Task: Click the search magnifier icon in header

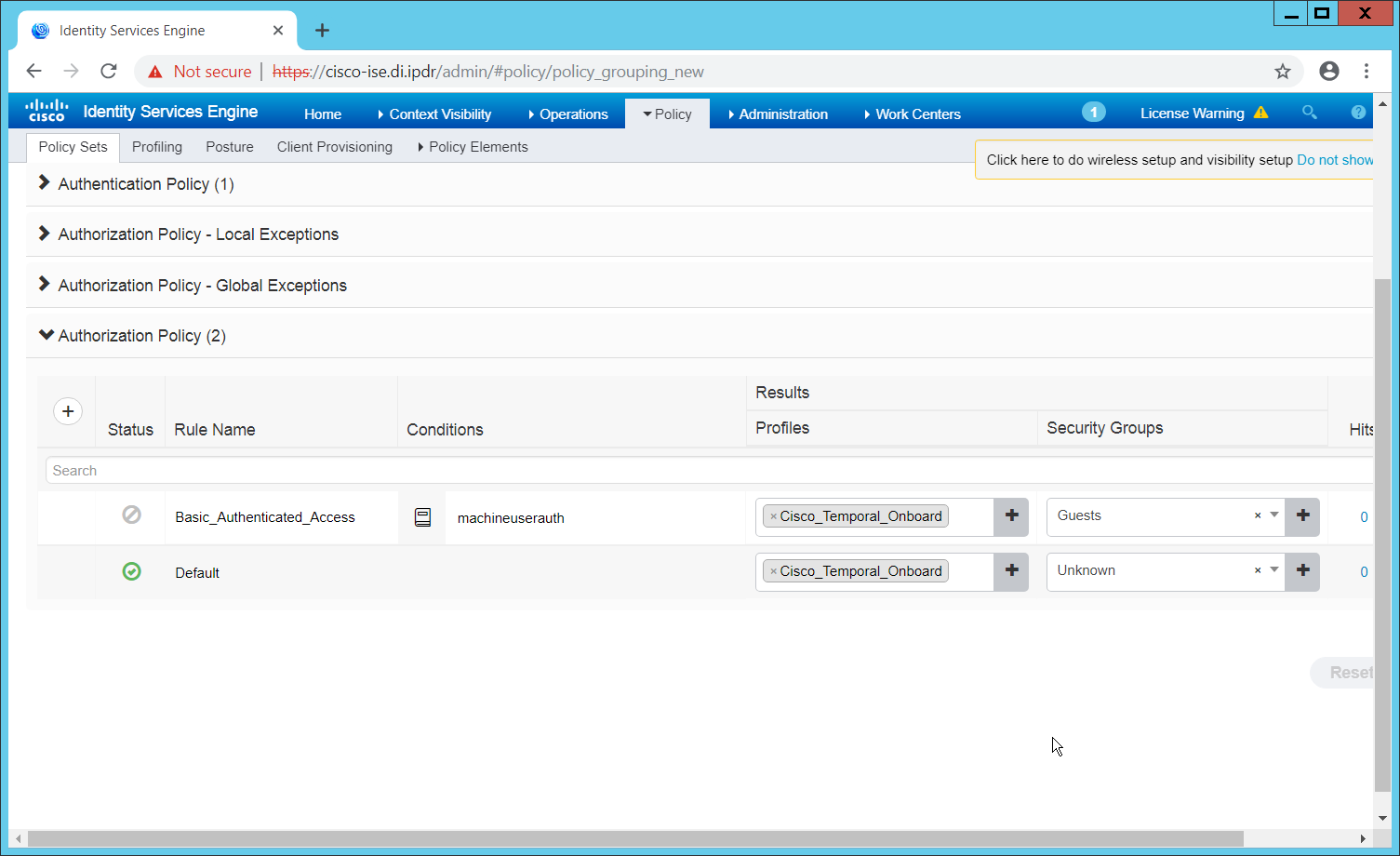Action: coord(1309,113)
